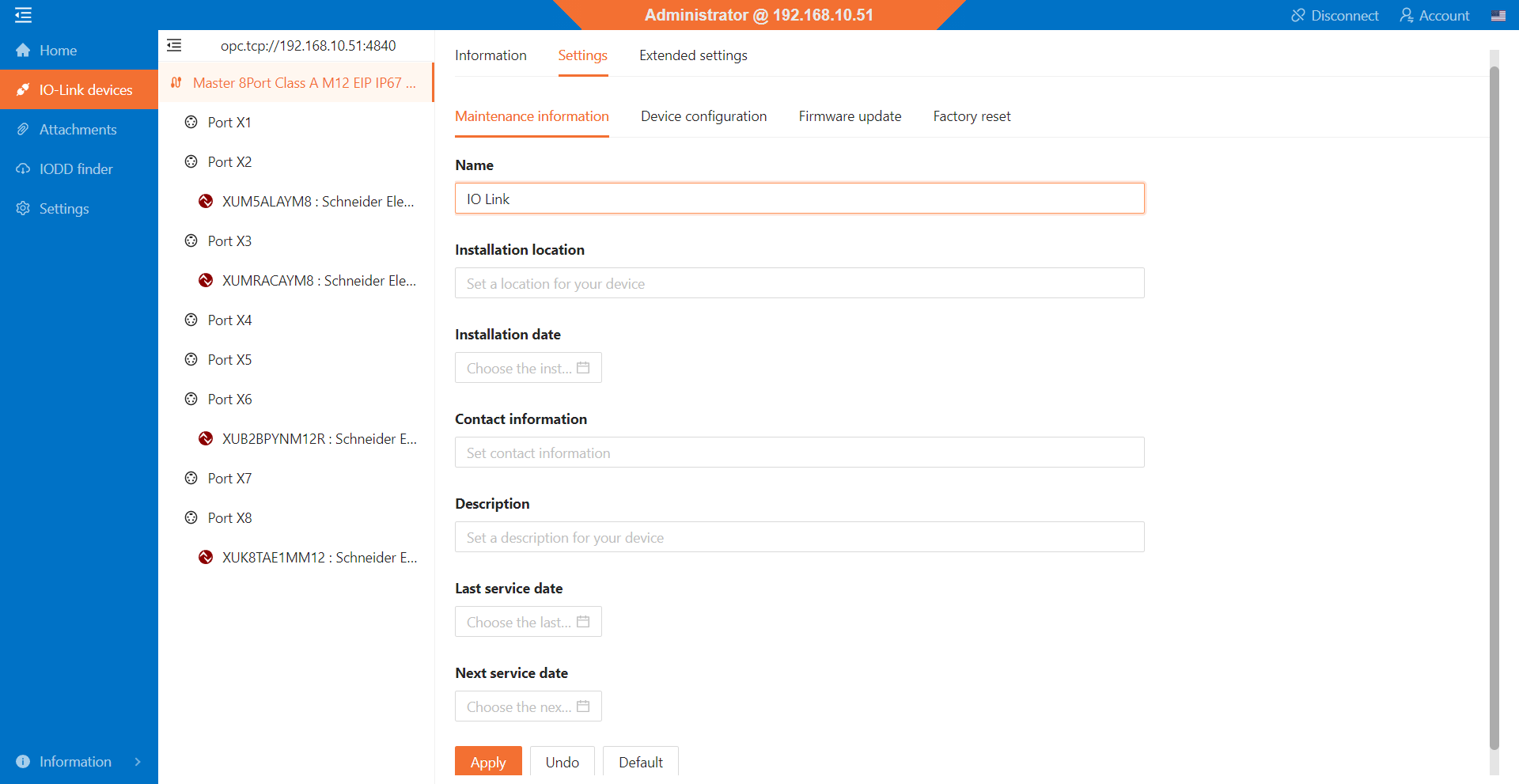The image size is (1519, 784).
Task: Open the language flag selector
Action: click(1498, 16)
